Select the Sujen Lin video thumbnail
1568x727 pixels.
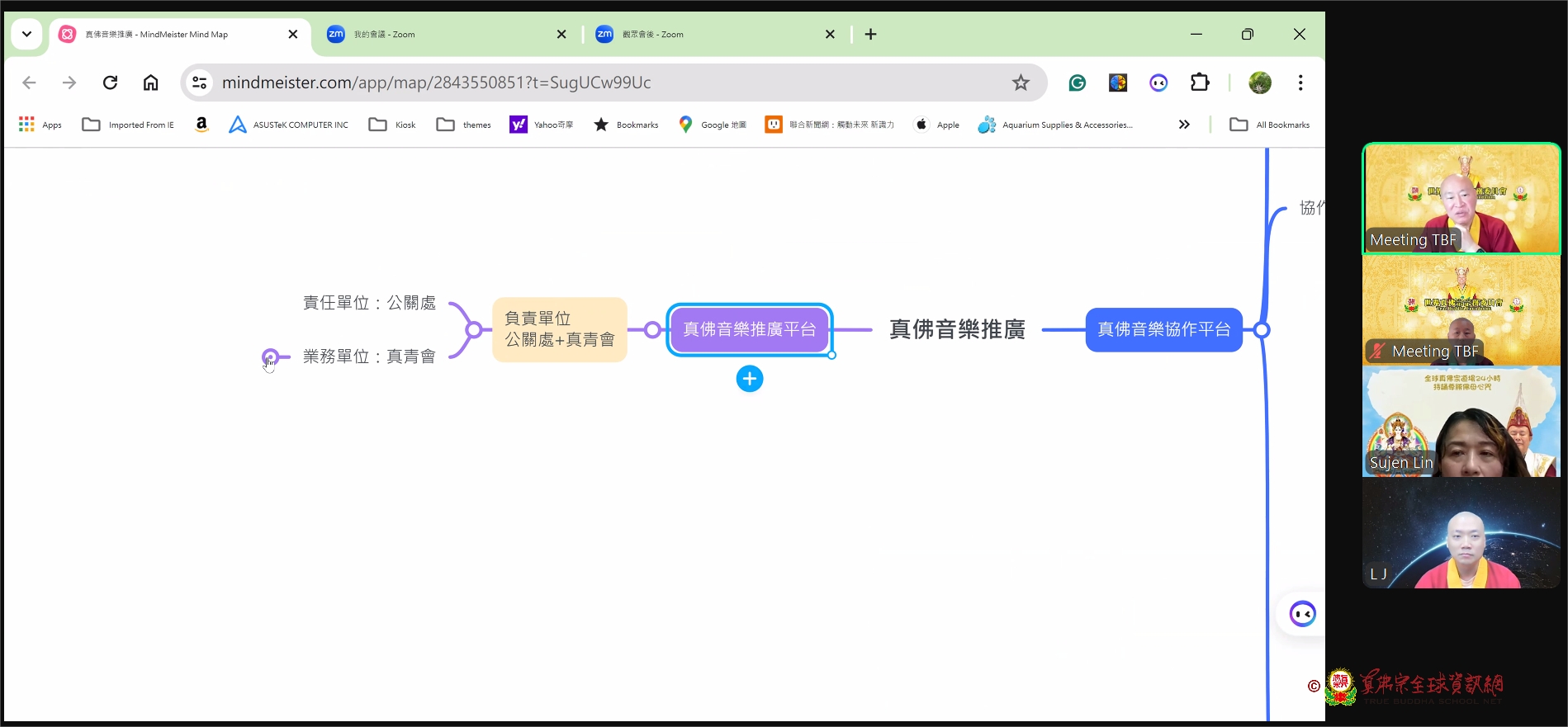[x=1461, y=422]
